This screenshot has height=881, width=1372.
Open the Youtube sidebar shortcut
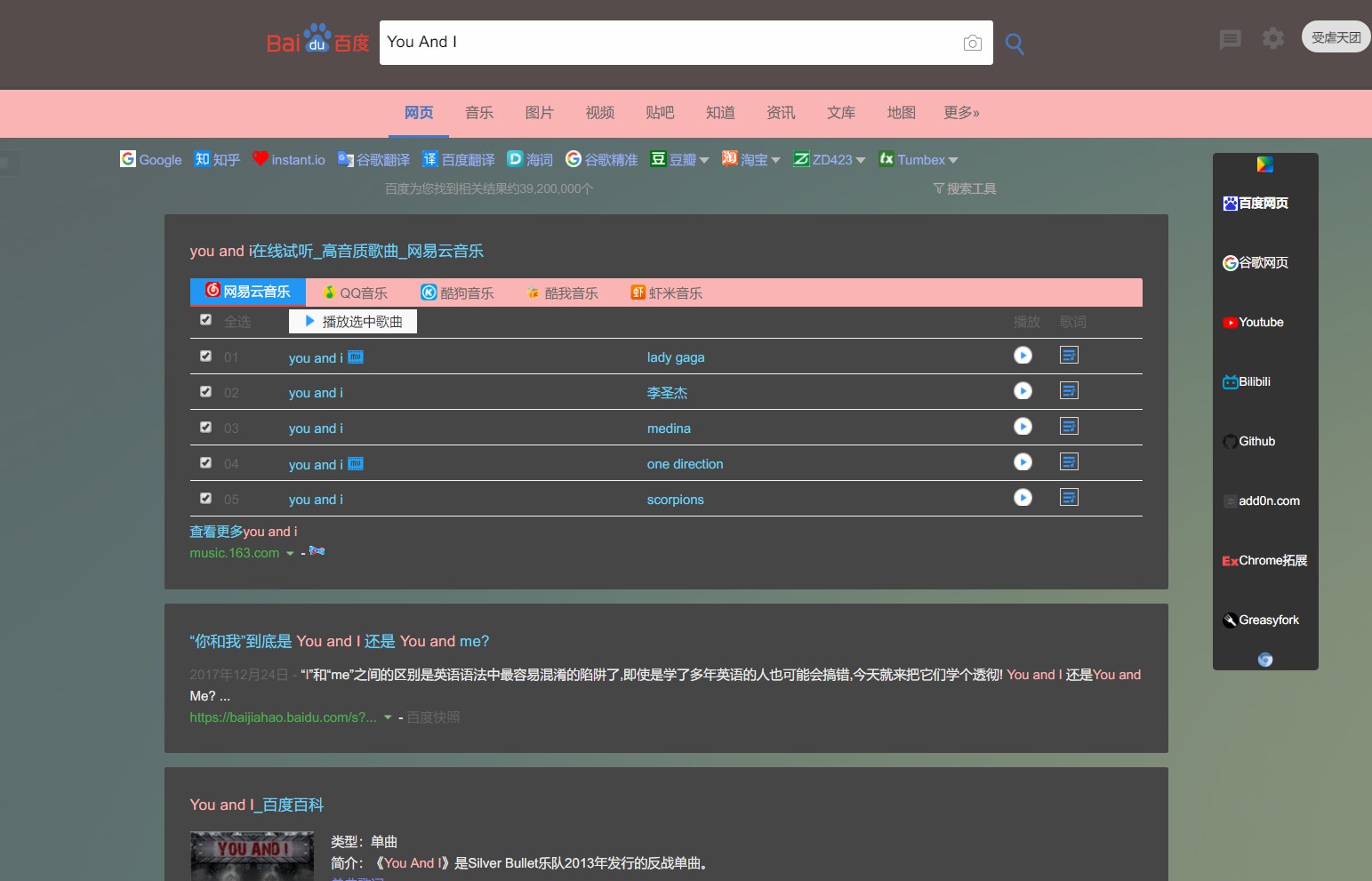(1253, 322)
